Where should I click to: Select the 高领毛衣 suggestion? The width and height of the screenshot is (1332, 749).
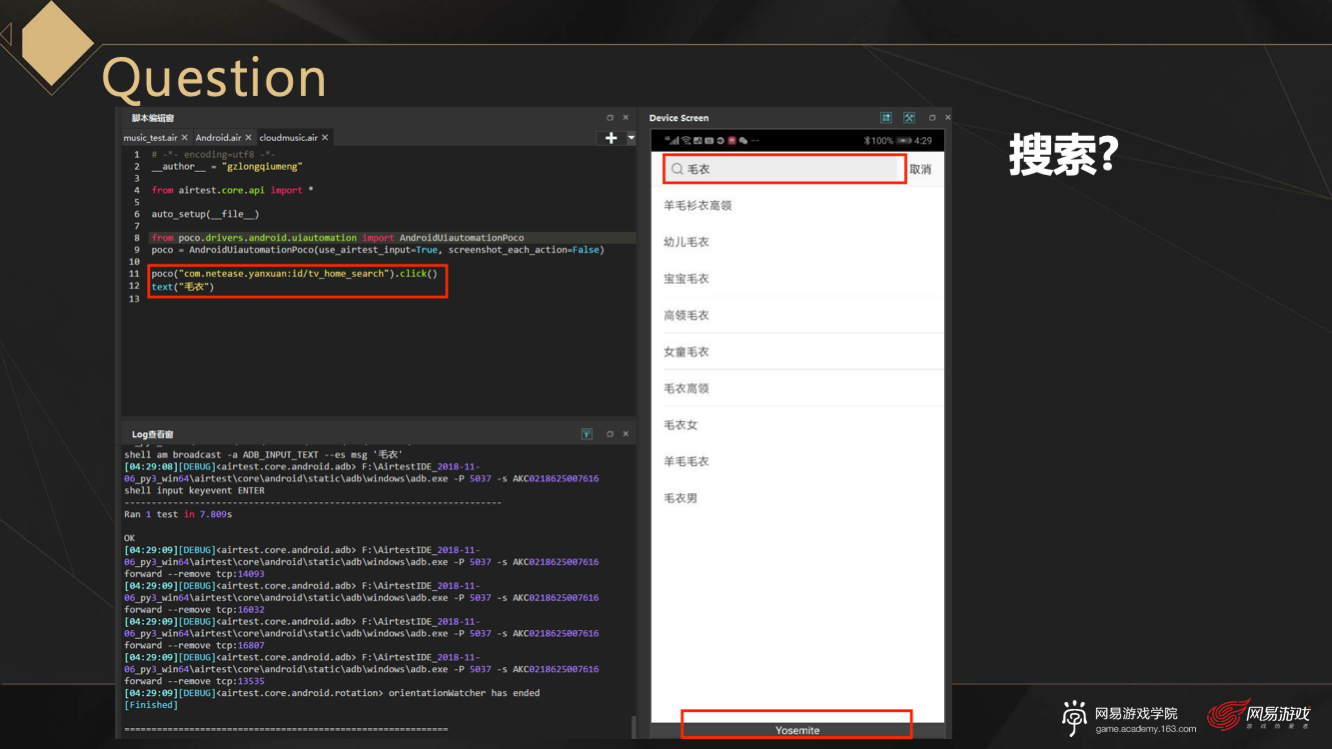[686, 316]
